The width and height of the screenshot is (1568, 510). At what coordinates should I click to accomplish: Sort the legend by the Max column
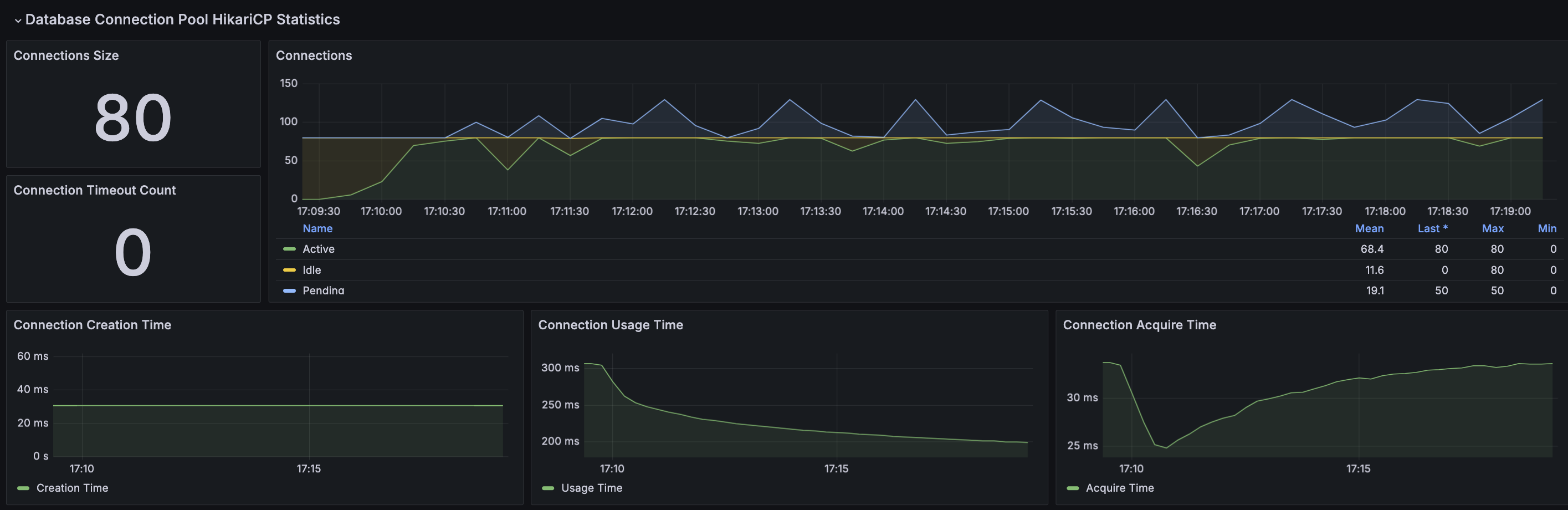1493,228
